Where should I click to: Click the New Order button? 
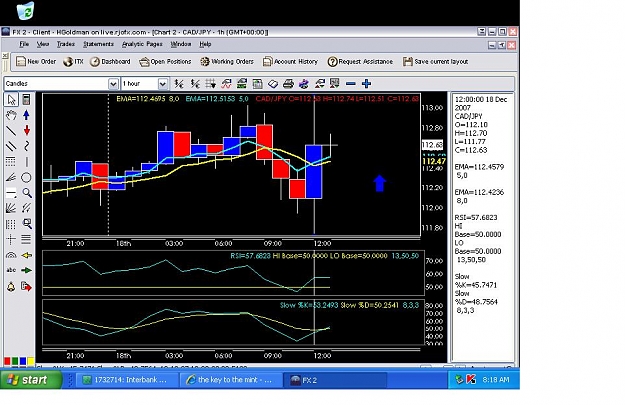pos(36,61)
